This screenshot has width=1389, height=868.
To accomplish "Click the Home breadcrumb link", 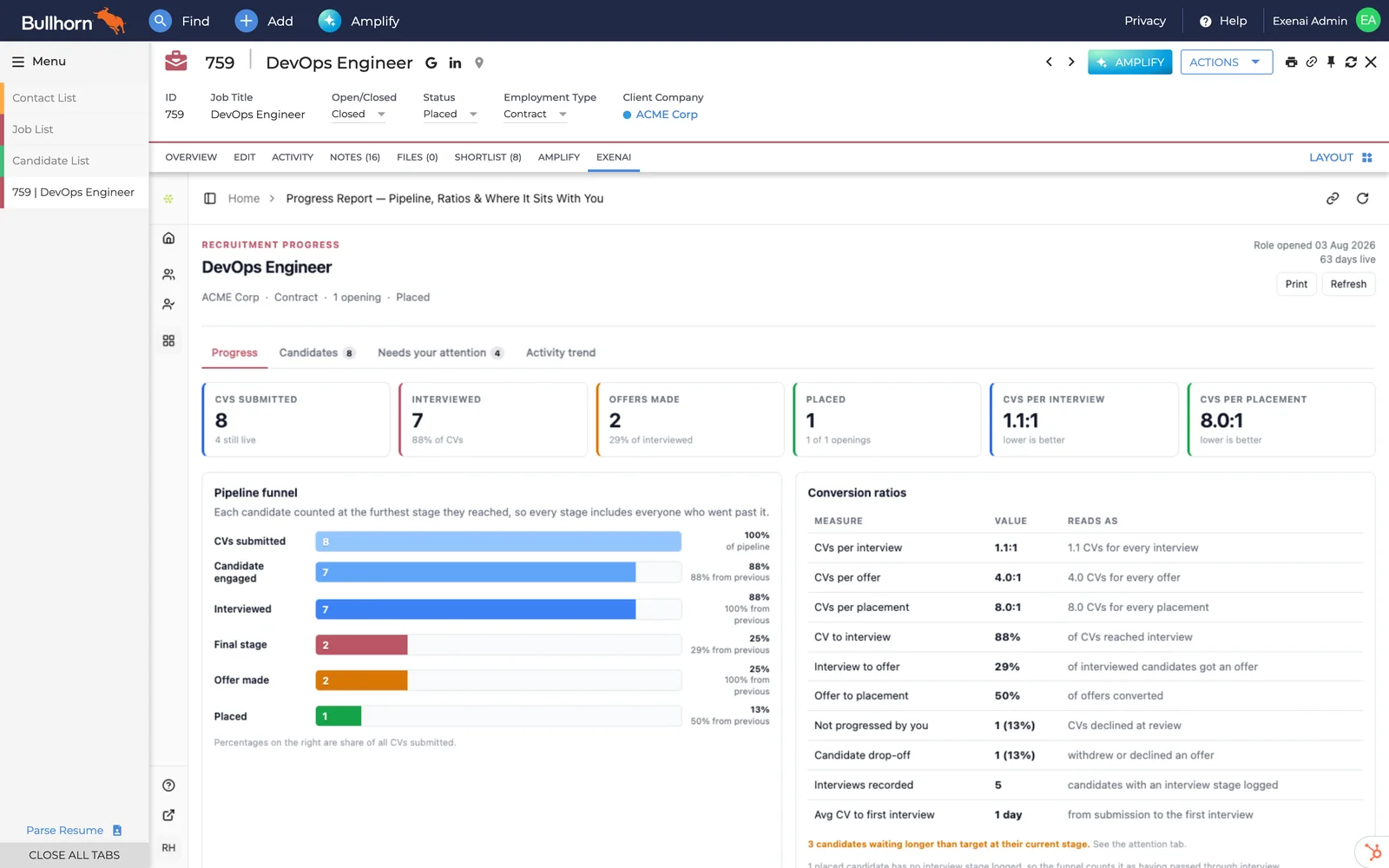I will coord(244,199).
